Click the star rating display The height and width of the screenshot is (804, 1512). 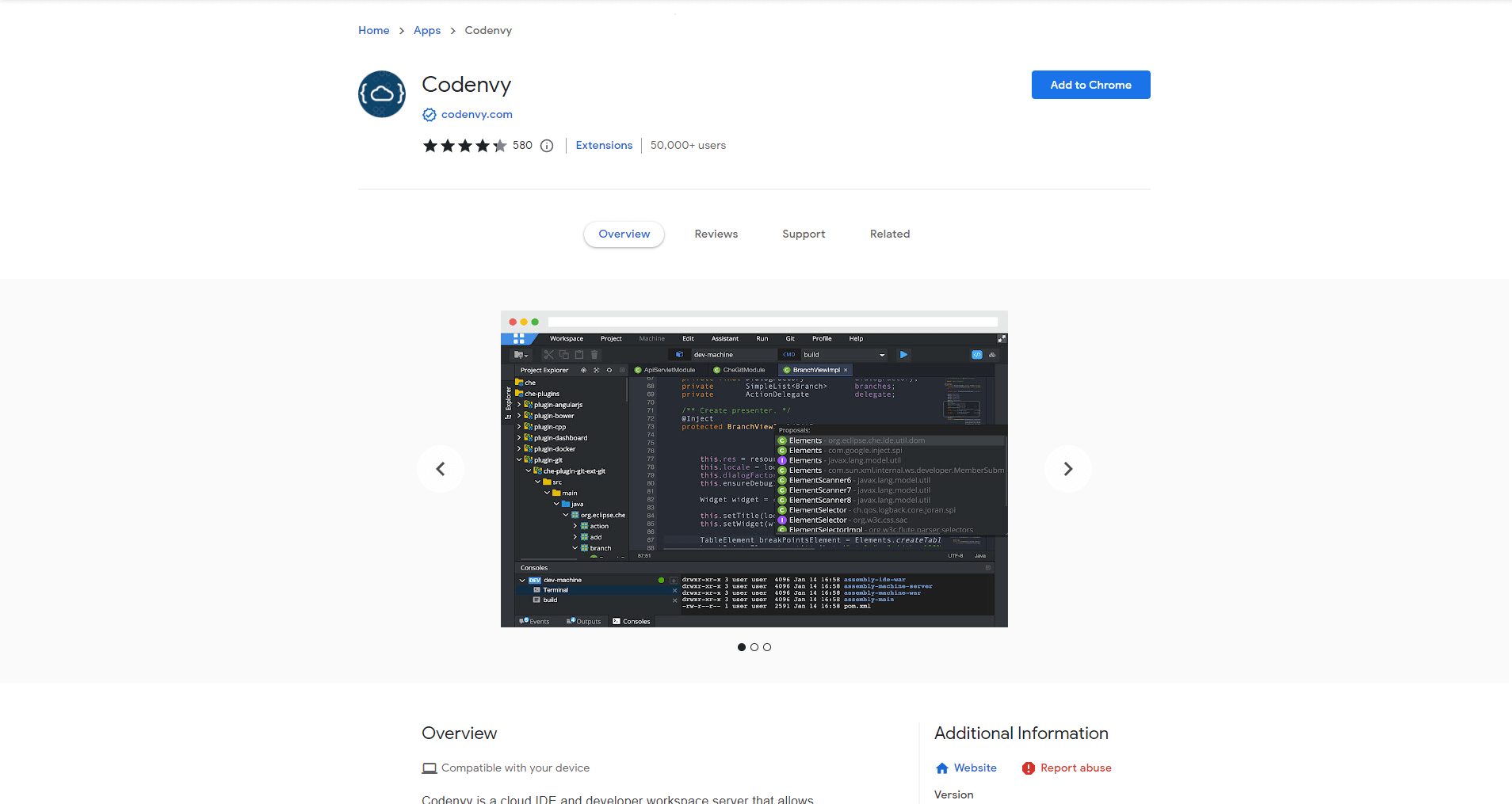pyautogui.click(x=464, y=146)
